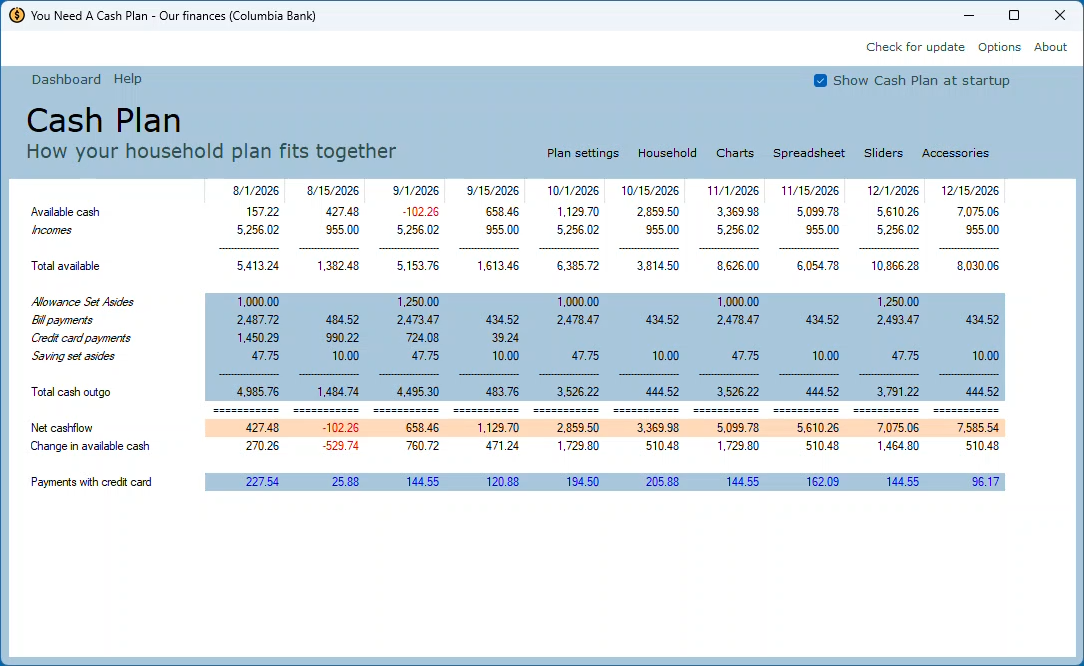Click Credit card payments row label
1084x666 pixels.
pyautogui.click(x=81, y=338)
